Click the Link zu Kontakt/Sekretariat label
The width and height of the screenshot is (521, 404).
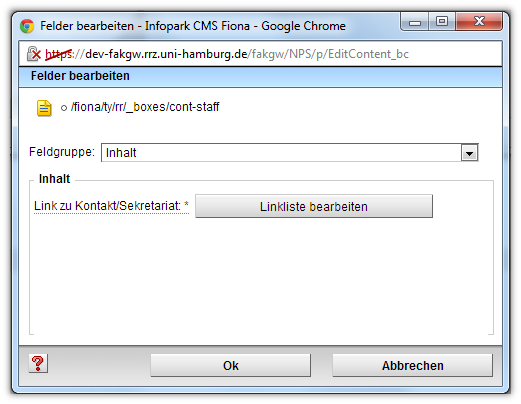coord(107,206)
